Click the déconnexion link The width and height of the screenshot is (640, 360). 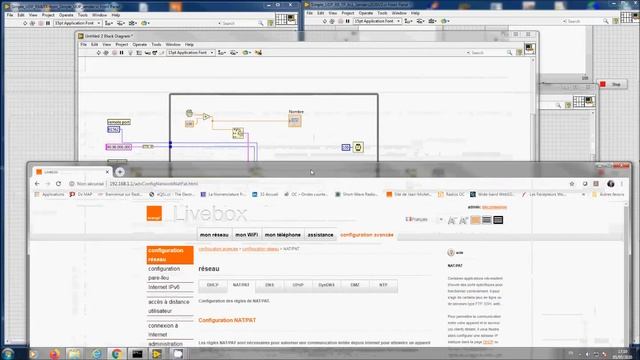click(494, 207)
